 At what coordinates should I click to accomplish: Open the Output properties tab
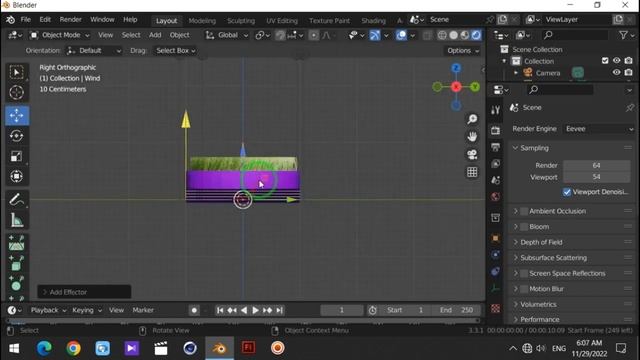[496, 147]
